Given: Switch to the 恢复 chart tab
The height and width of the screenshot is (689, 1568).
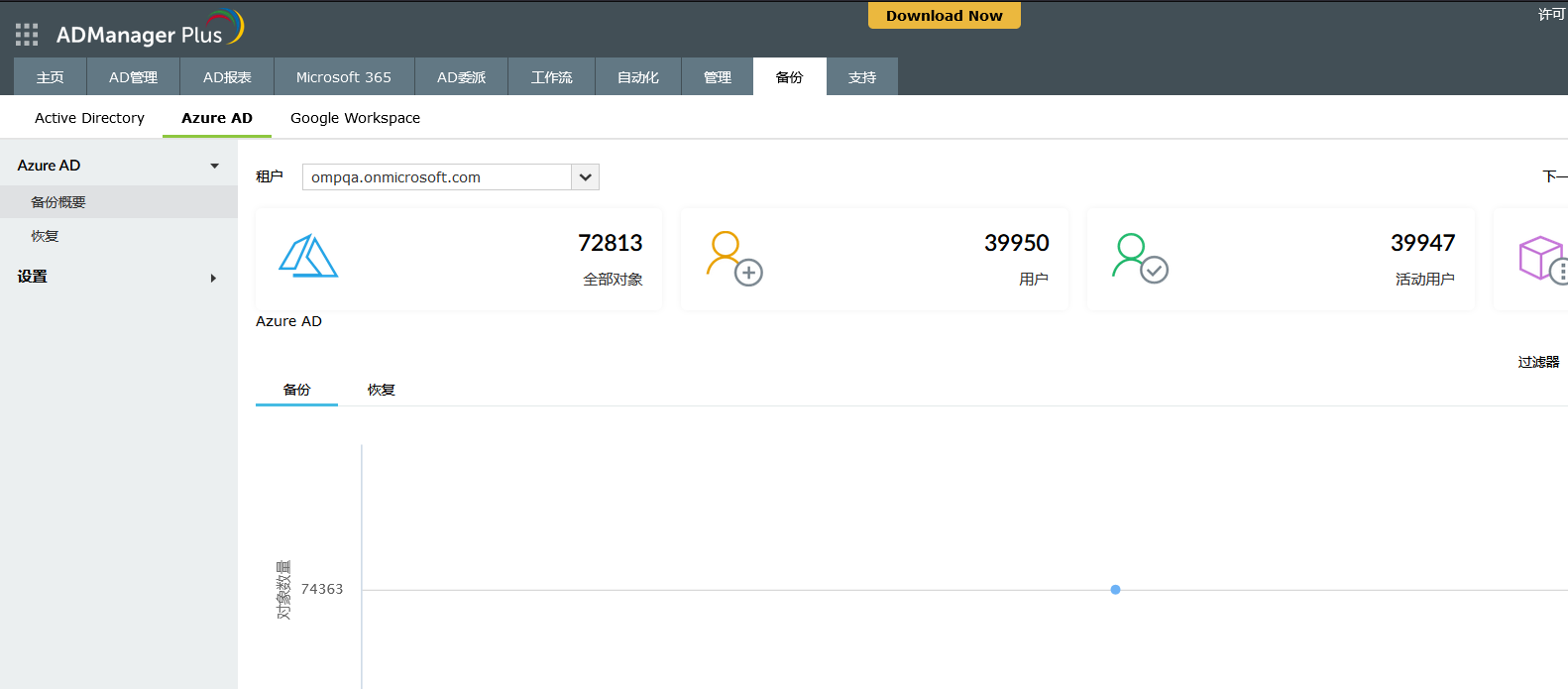Looking at the screenshot, I should click(x=381, y=390).
